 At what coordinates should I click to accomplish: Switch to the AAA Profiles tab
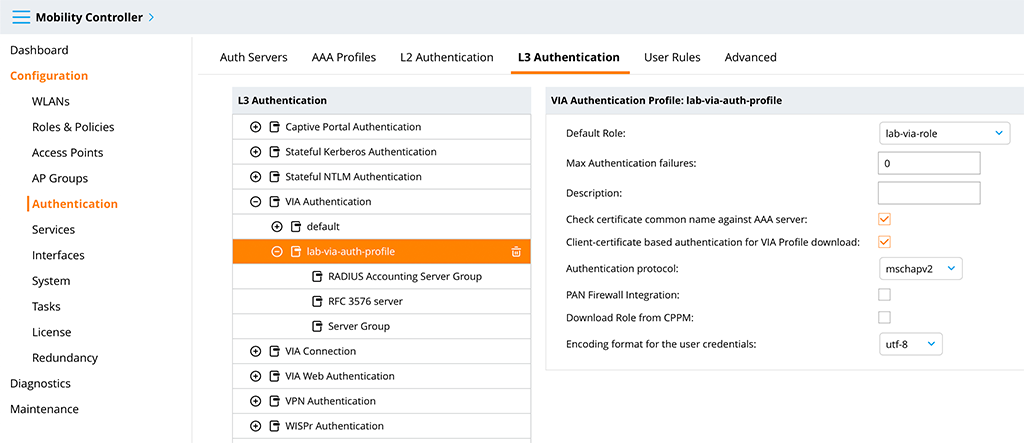pyautogui.click(x=344, y=57)
